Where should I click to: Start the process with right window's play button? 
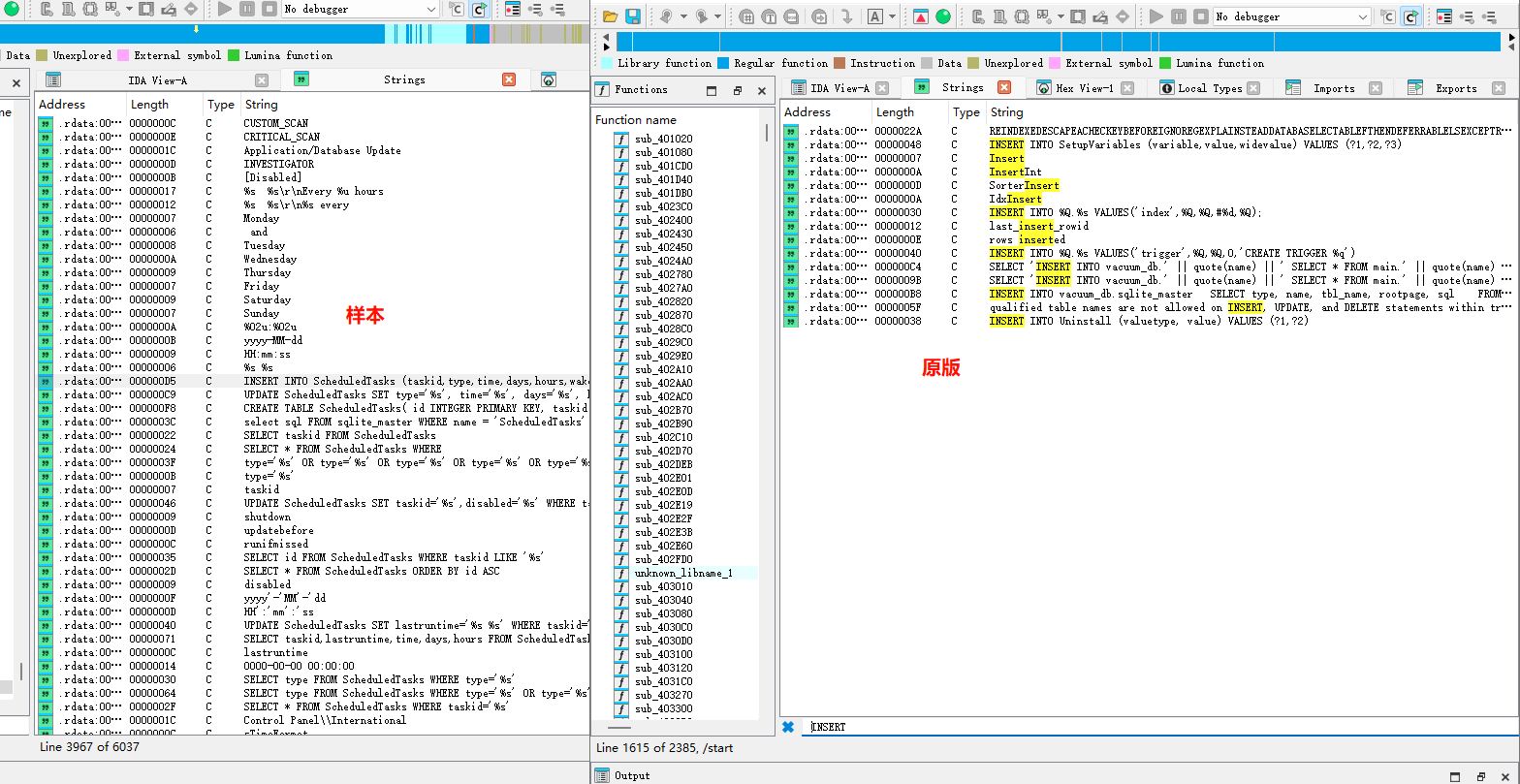coord(1156,16)
